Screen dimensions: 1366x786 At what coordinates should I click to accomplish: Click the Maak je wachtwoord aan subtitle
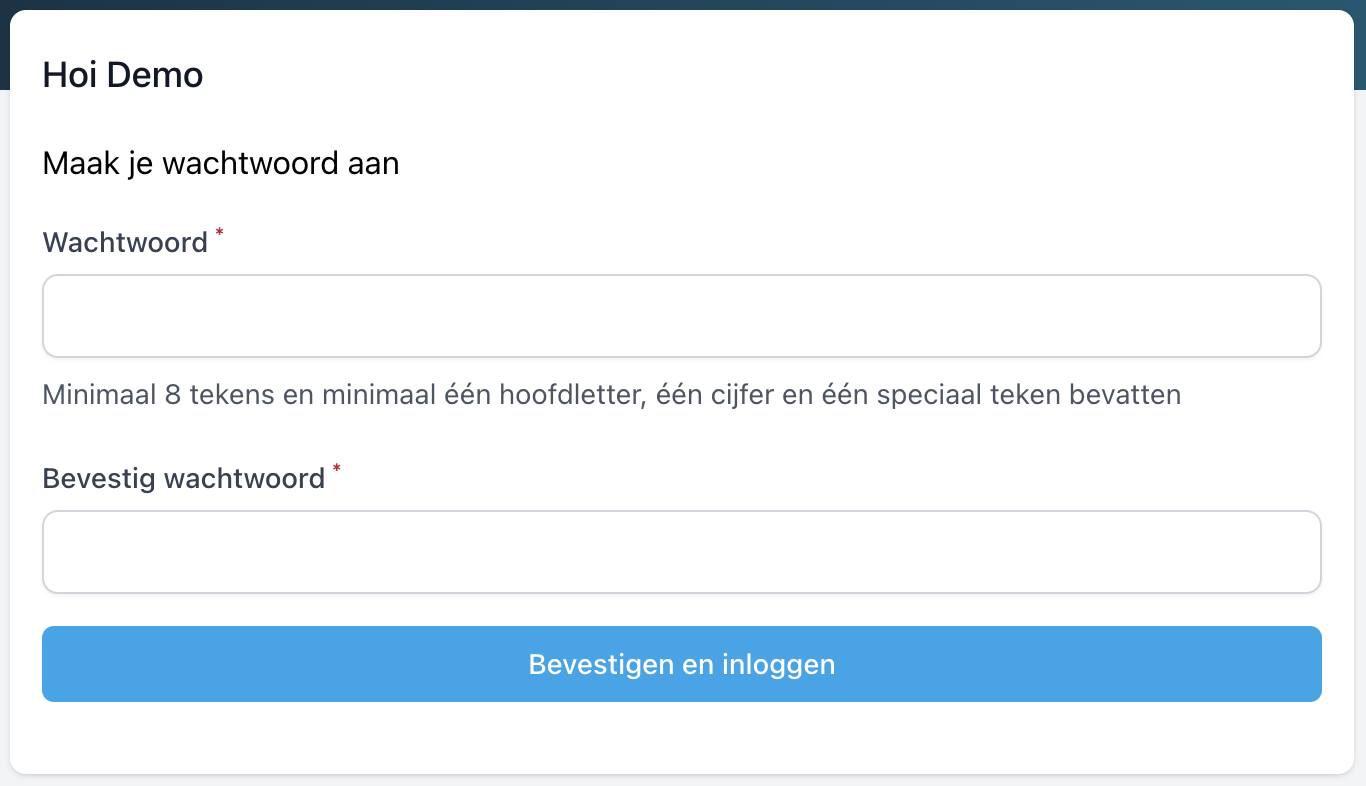click(x=220, y=163)
